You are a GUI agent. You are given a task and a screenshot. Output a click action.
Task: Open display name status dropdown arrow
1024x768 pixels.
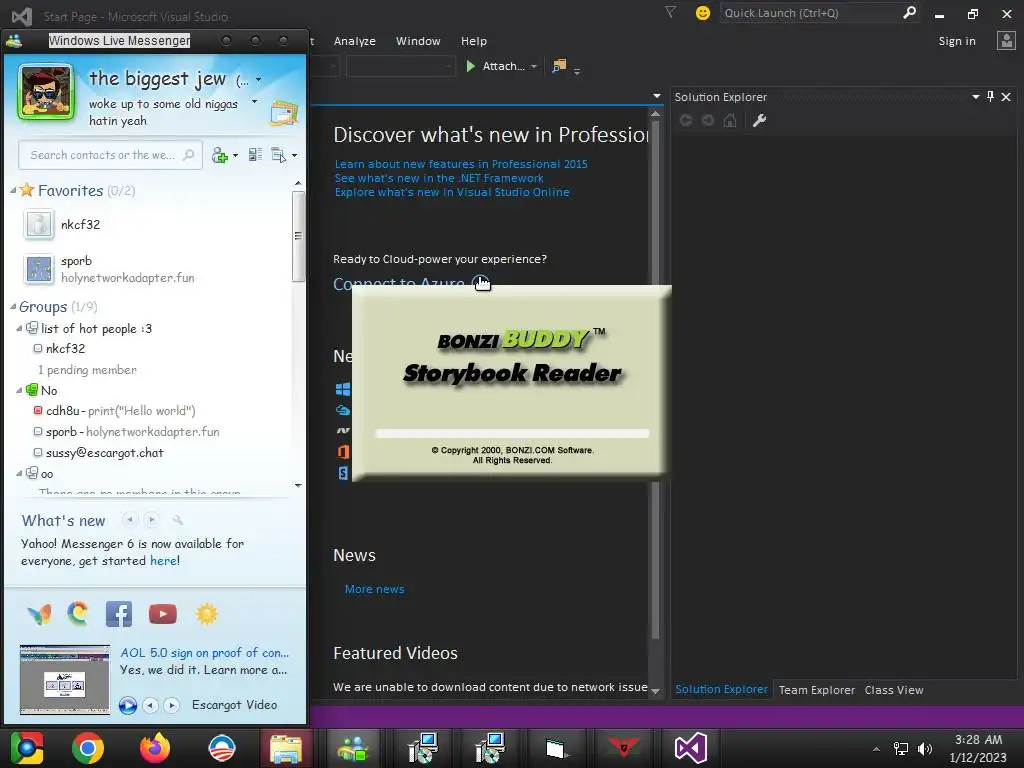[259, 80]
